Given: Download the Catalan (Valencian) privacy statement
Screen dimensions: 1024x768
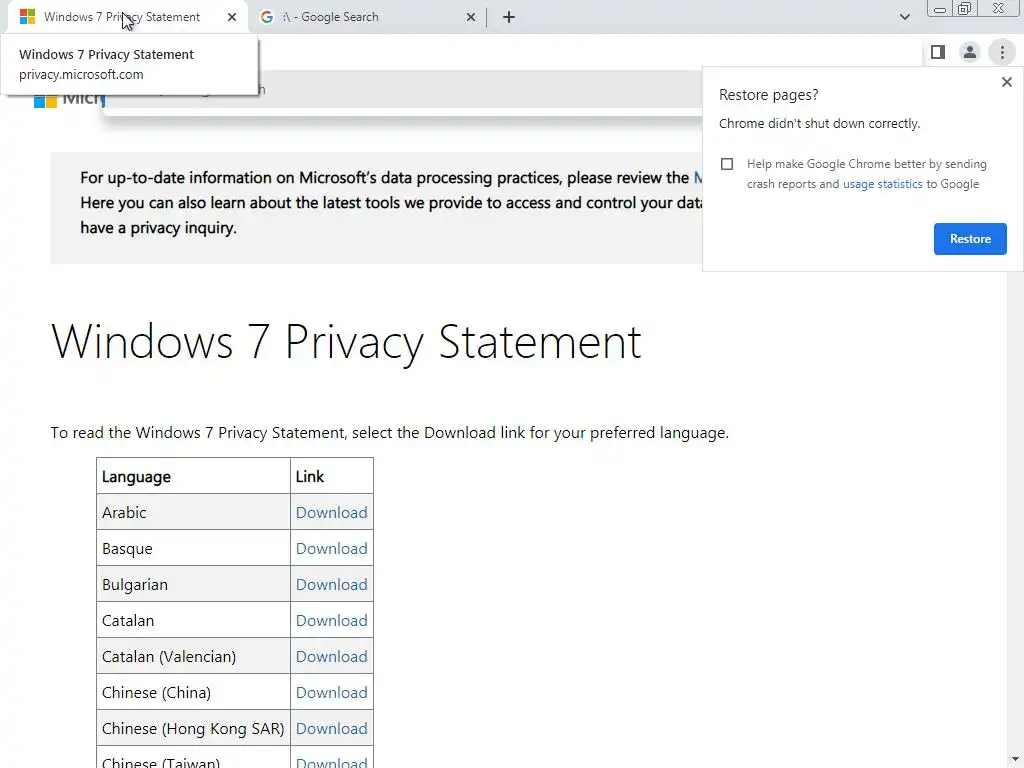Looking at the screenshot, I should tap(331, 656).
